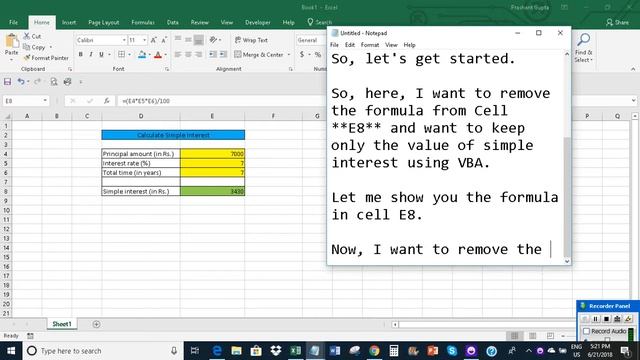Align text left in the cell
This screenshot has height=360, width=640.
coord(178,54)
